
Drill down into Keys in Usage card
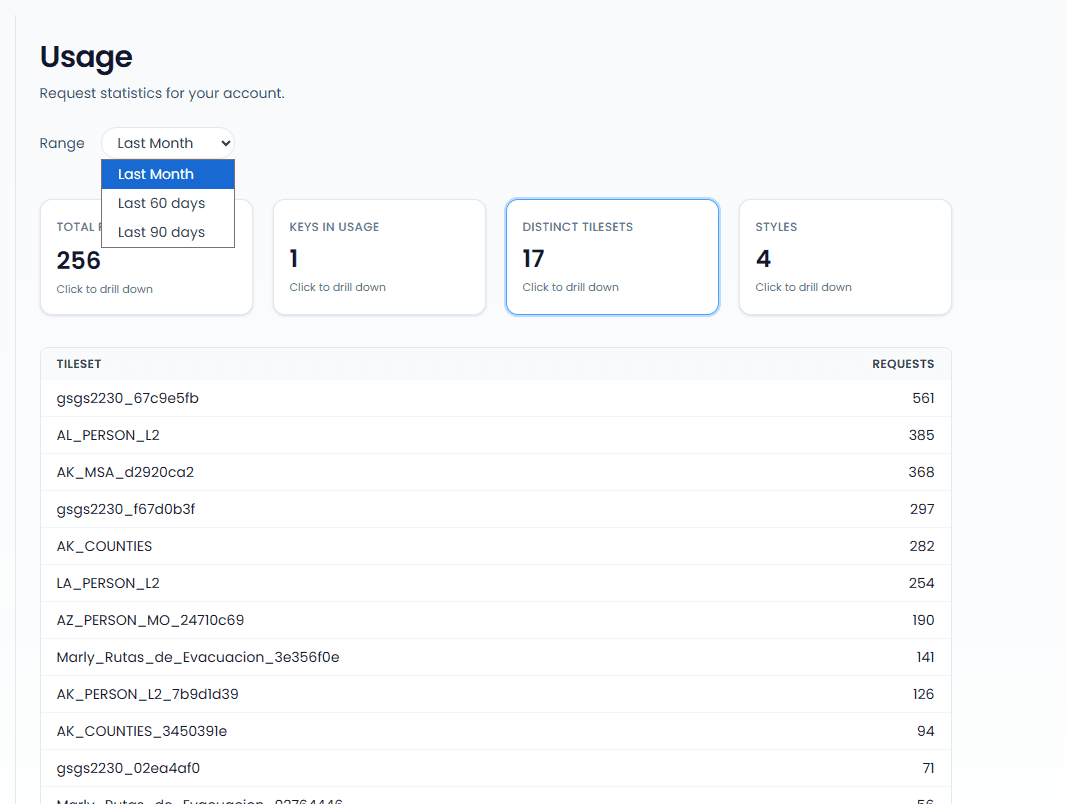tap(379, 257)
